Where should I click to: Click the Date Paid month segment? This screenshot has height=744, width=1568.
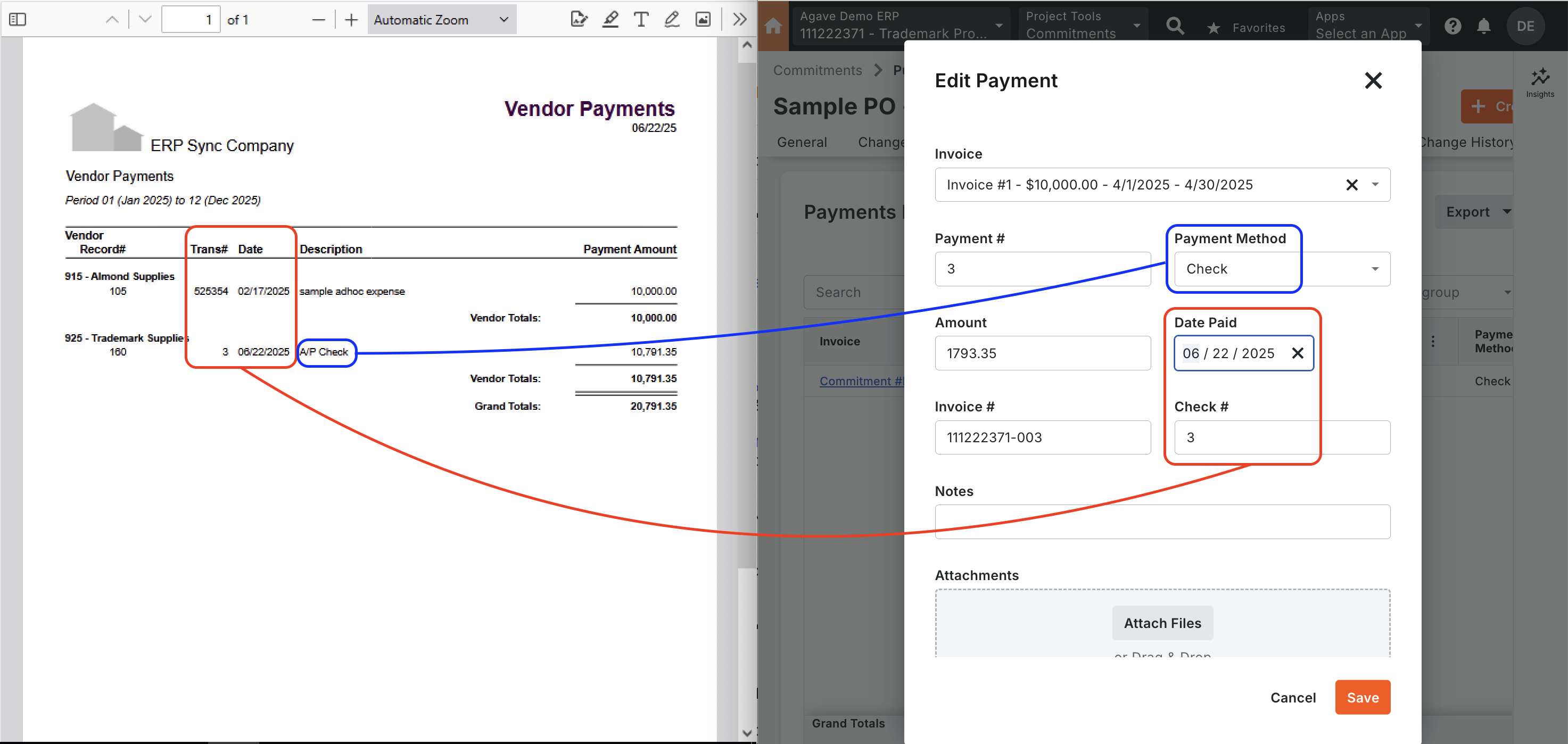[x=1190, y=353]
